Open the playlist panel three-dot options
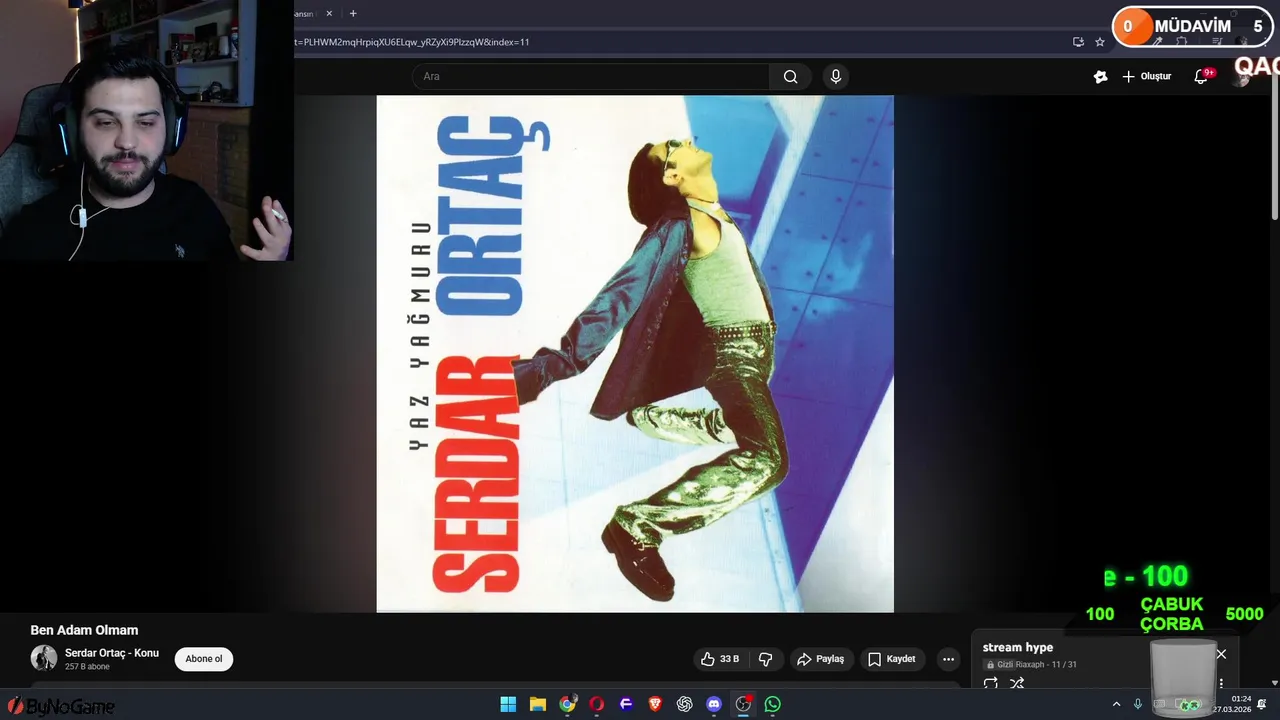 [1221, 684]
